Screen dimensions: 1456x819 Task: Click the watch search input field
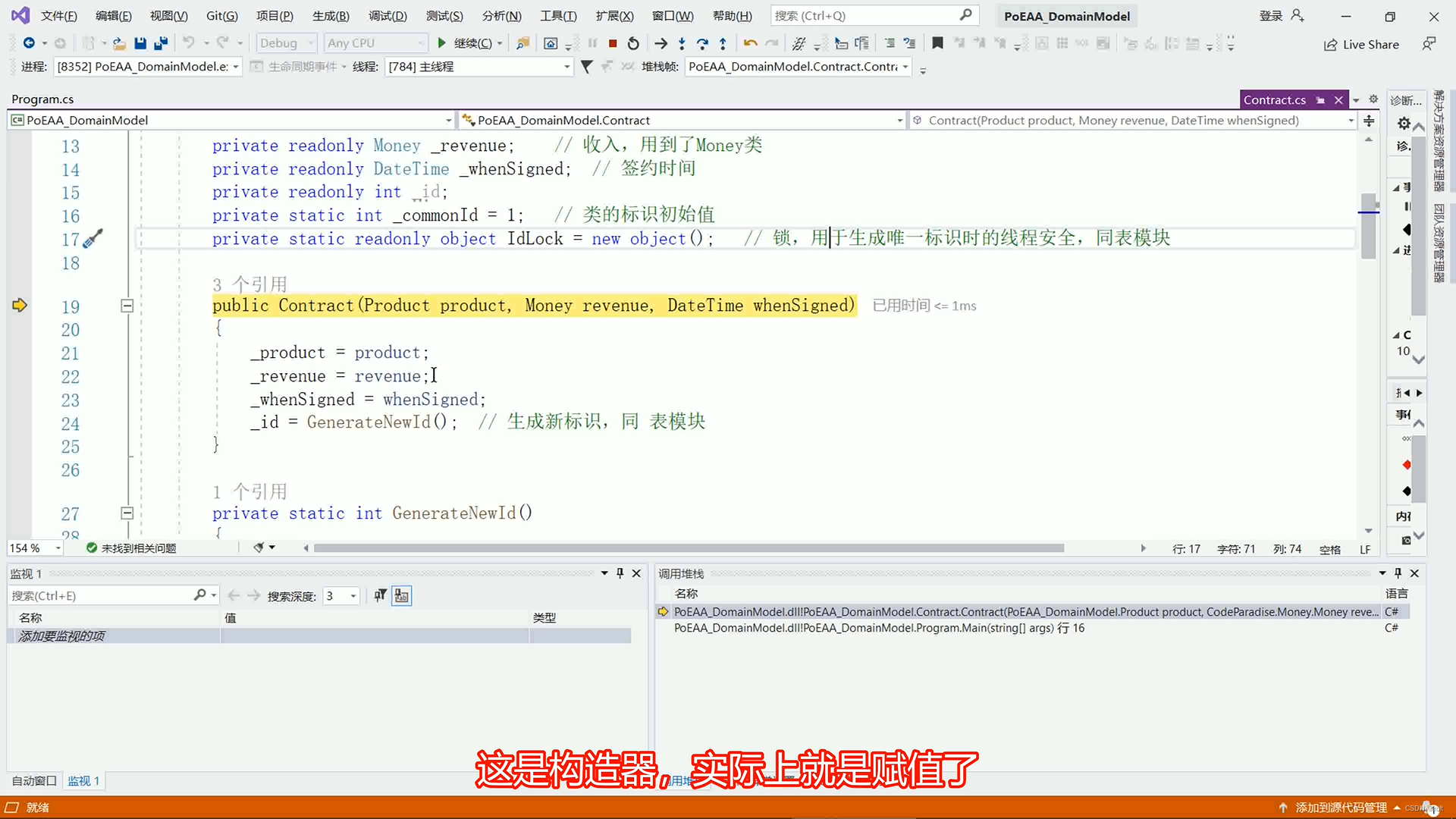101,596
